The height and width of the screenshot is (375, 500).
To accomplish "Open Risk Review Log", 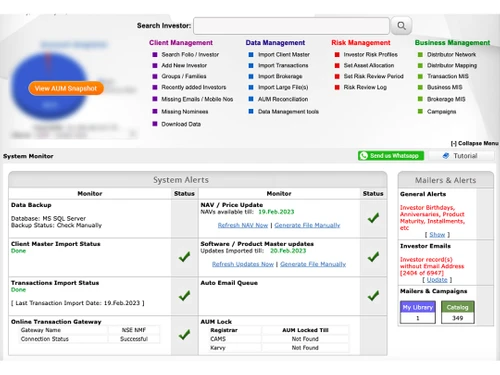I will point(365,87).
